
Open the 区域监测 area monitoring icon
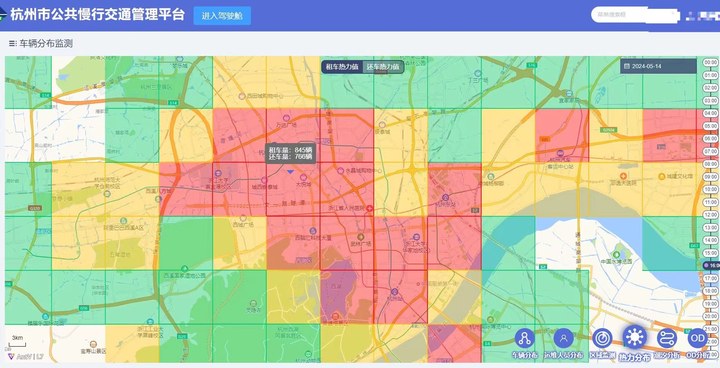(x=602, y=339)
